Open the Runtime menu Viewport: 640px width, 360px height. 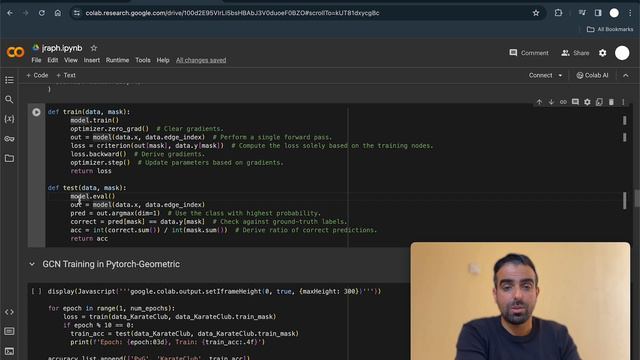(x=117, y=60)
